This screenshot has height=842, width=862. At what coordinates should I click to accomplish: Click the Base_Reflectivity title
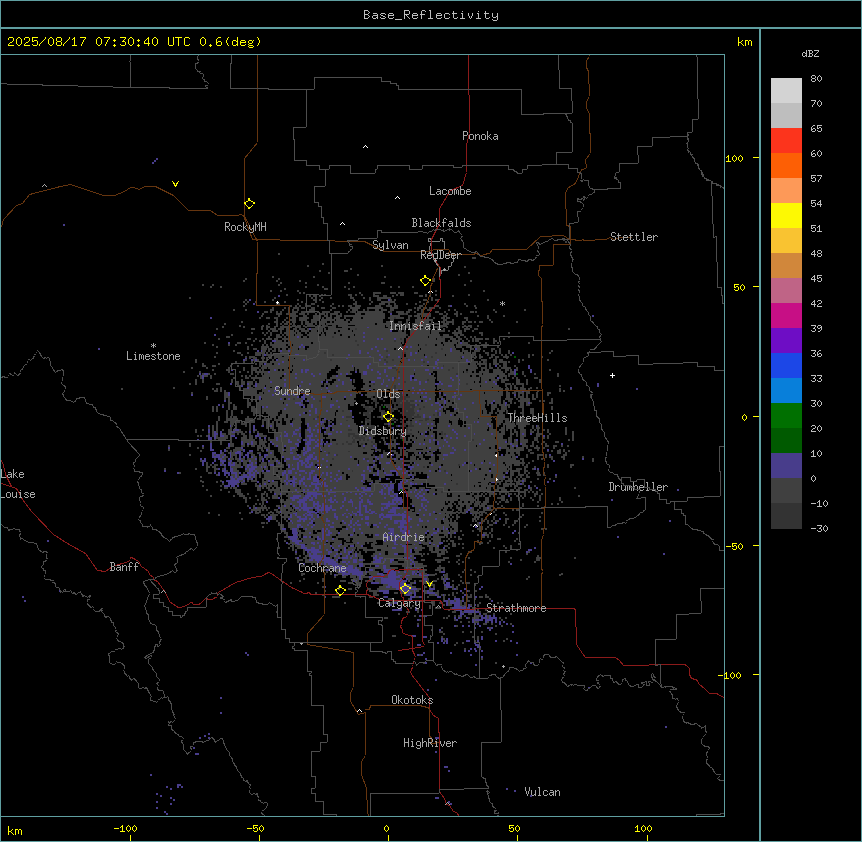431,15
